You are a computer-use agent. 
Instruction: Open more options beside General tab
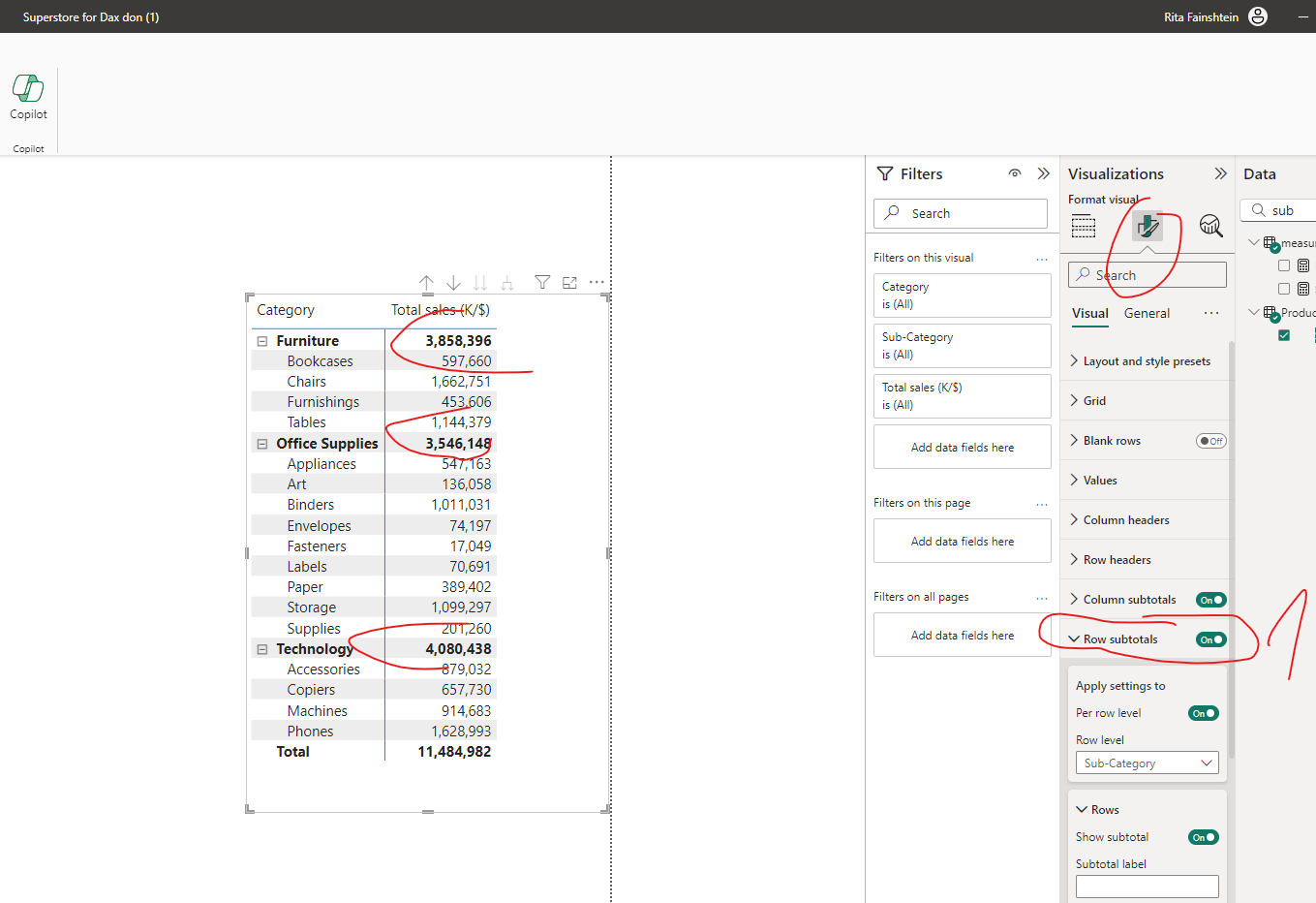(x=1211, y=313)
